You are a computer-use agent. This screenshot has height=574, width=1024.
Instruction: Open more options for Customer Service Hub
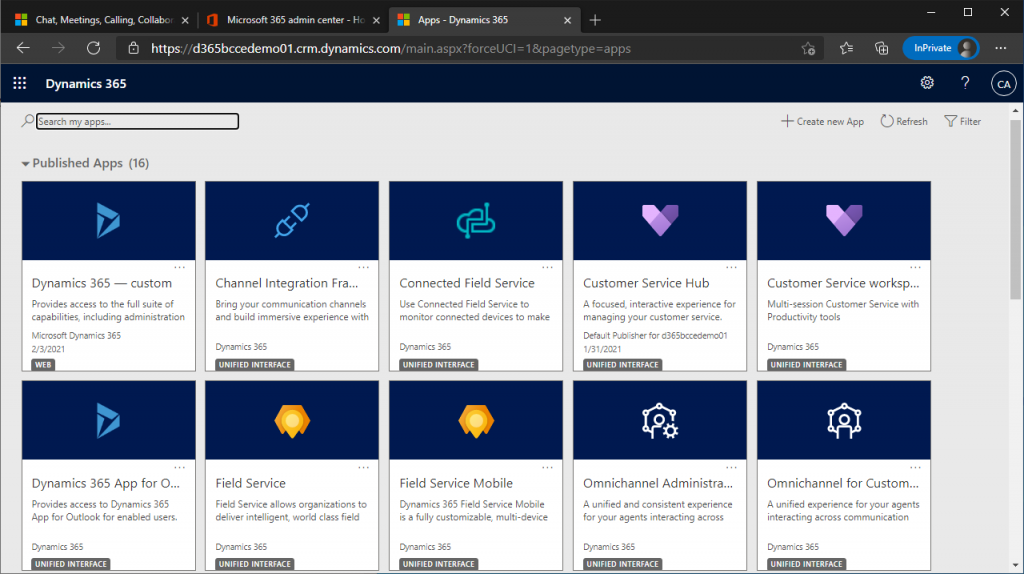click(x=731, y=267)
